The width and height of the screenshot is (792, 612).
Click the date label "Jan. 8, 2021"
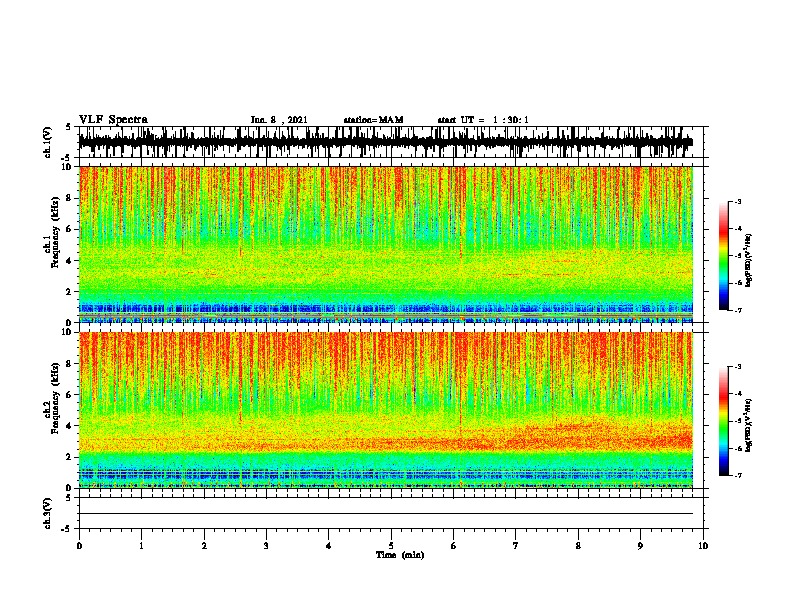pos(279,120)
